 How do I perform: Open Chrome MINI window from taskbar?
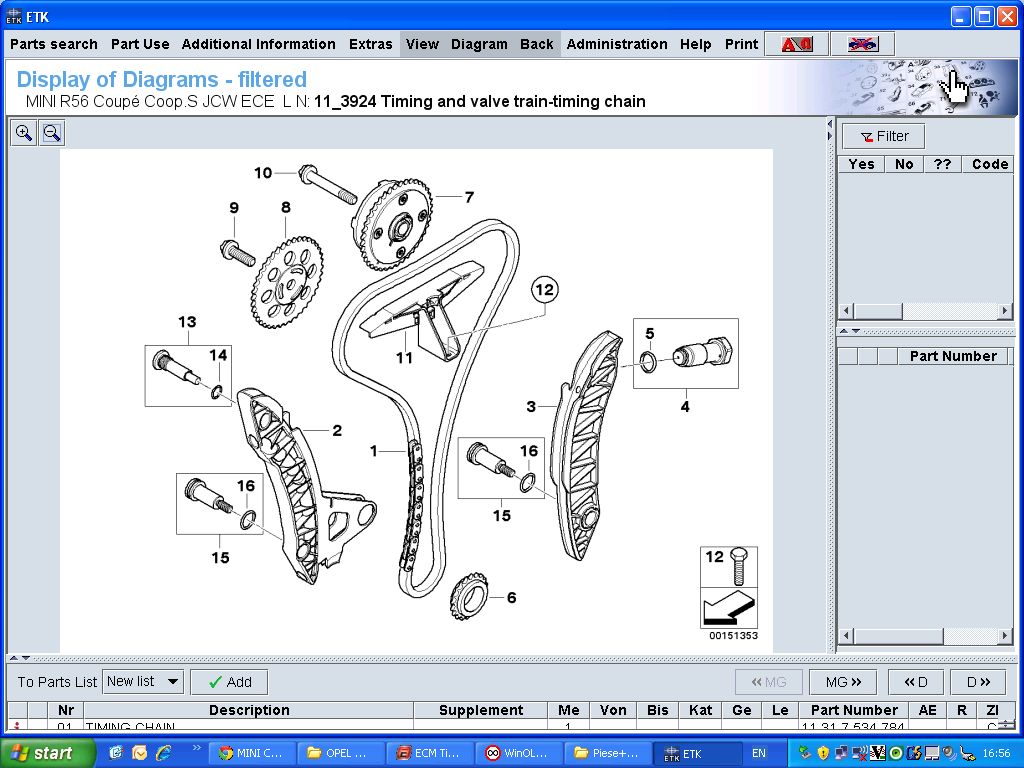[x=252, y=753]
